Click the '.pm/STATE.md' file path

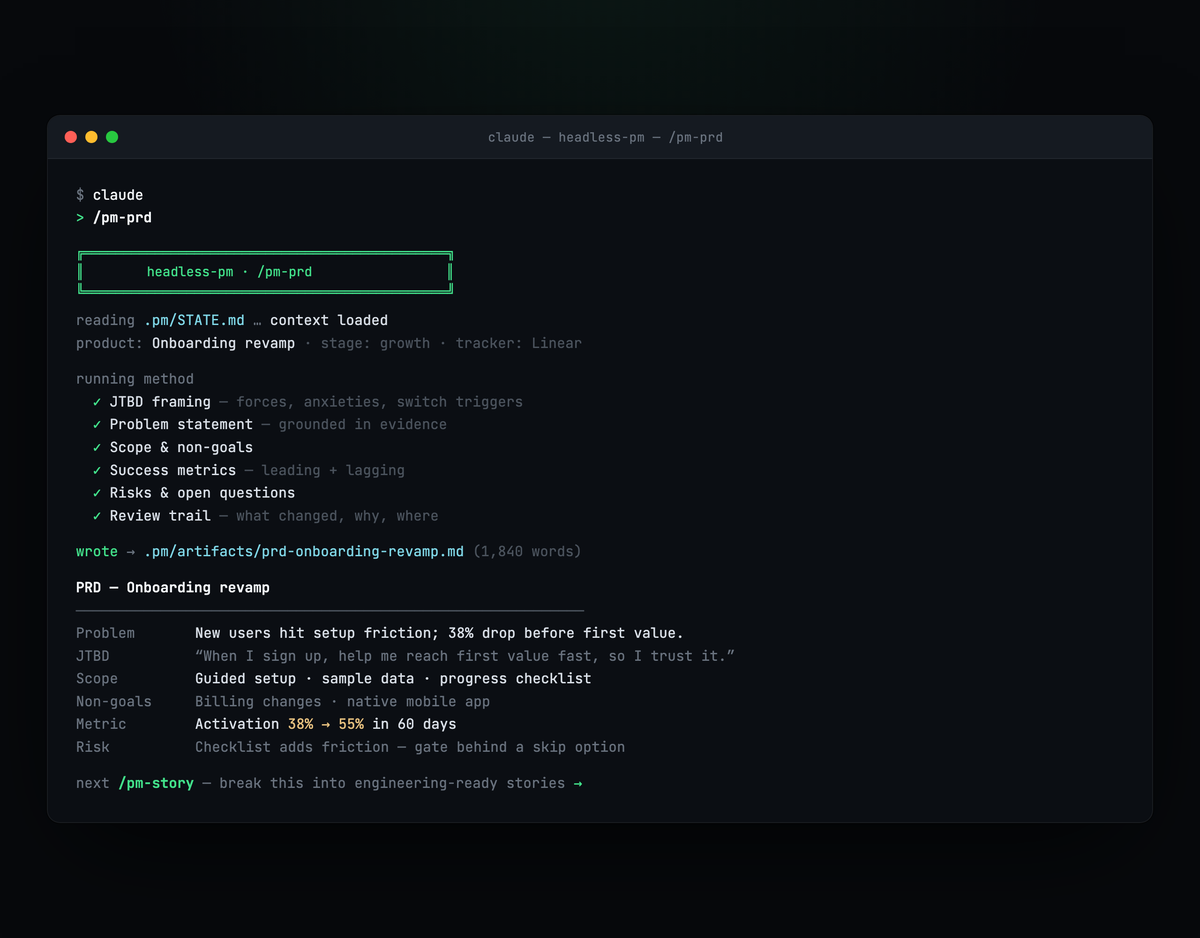pos(194,320)
